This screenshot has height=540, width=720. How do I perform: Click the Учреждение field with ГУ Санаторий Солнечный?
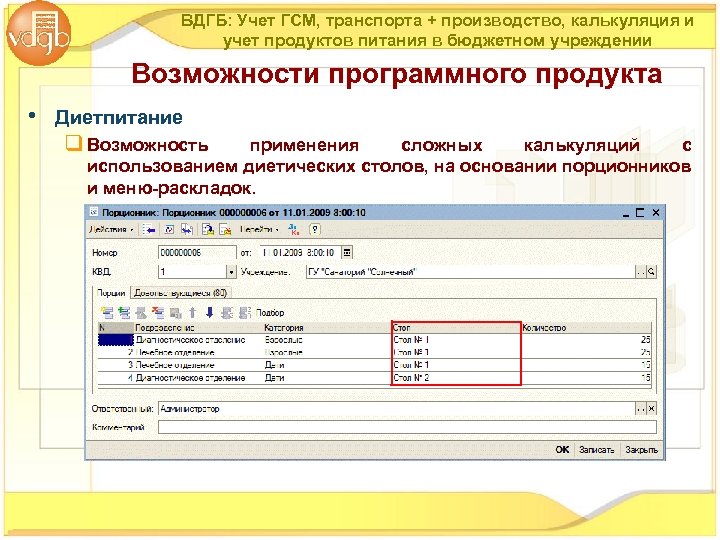(x=471, y=272)
